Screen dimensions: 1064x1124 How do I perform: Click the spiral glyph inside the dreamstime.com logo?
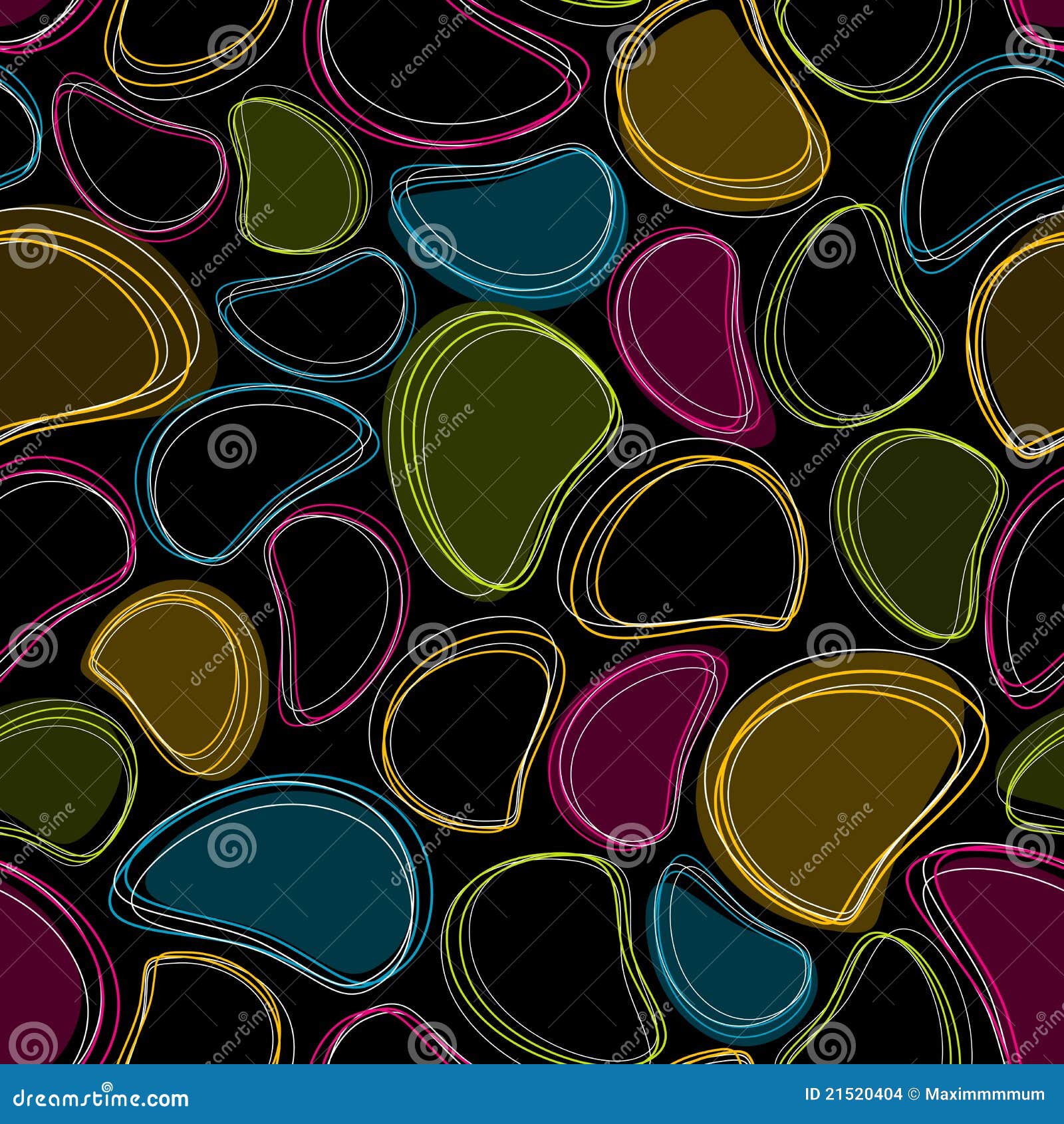point(108,1087)
